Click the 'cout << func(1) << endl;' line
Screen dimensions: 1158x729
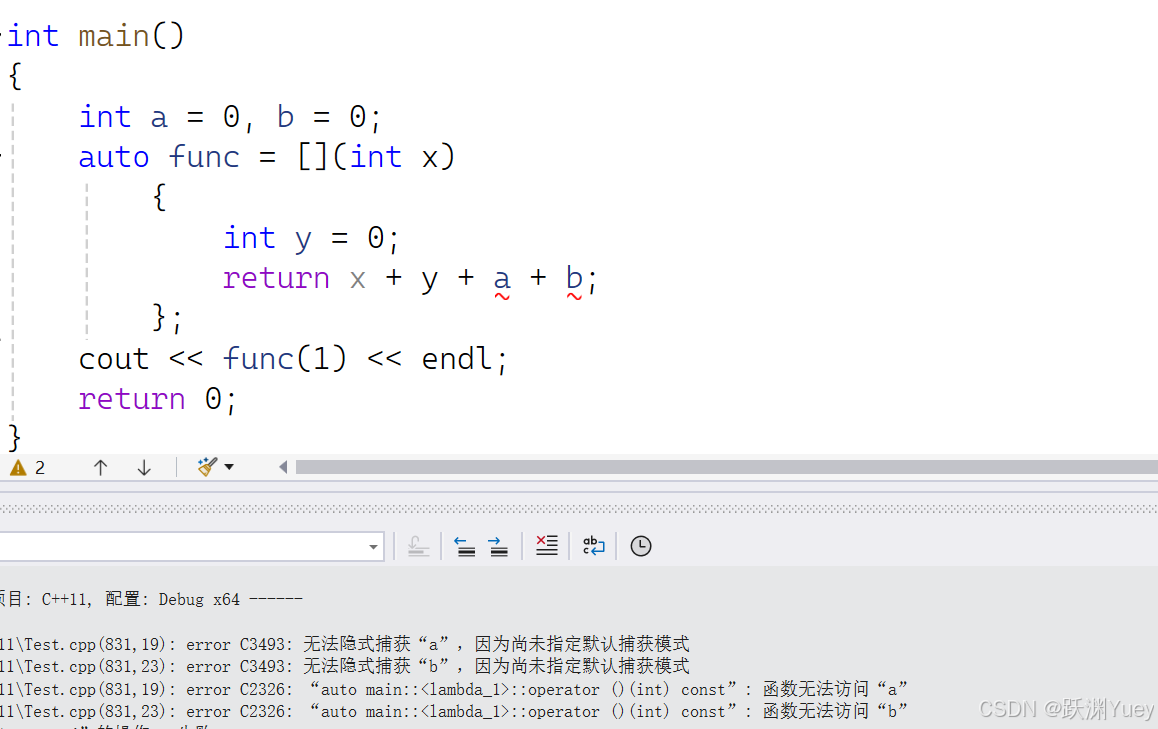pos(292,359)
